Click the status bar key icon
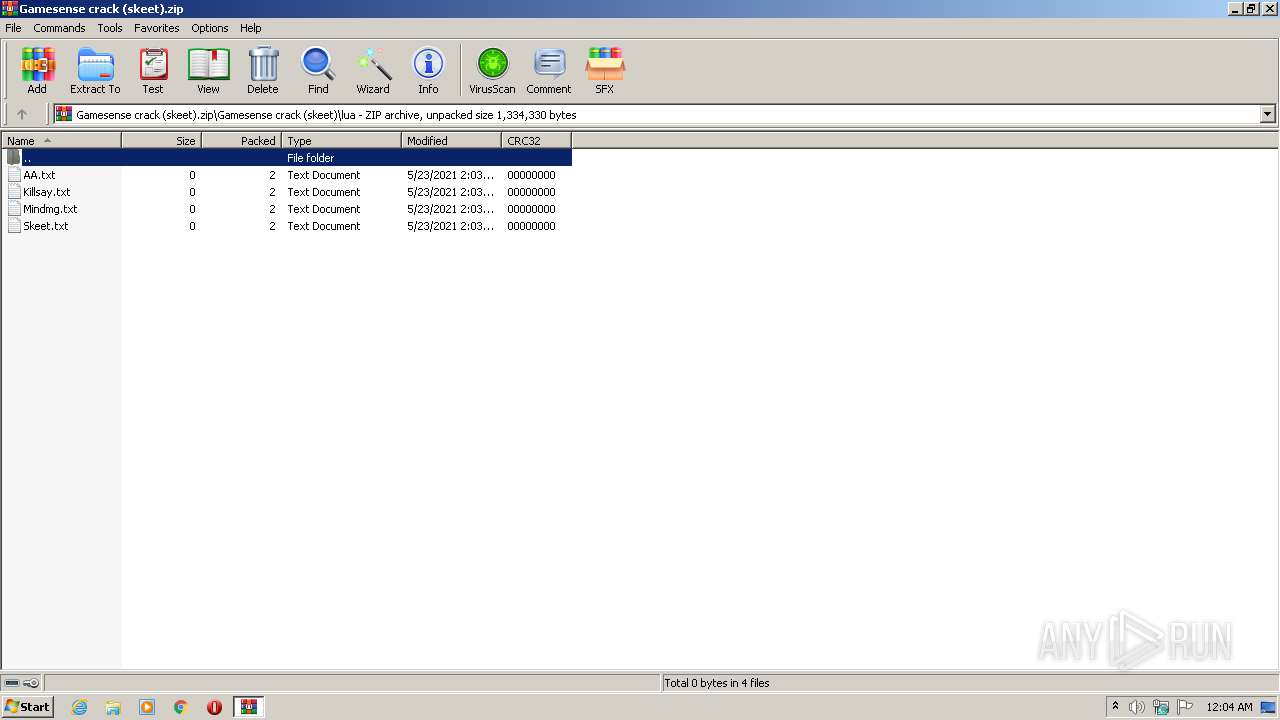This screenshot has height=720, width=1280. click(x=31, y=683)
